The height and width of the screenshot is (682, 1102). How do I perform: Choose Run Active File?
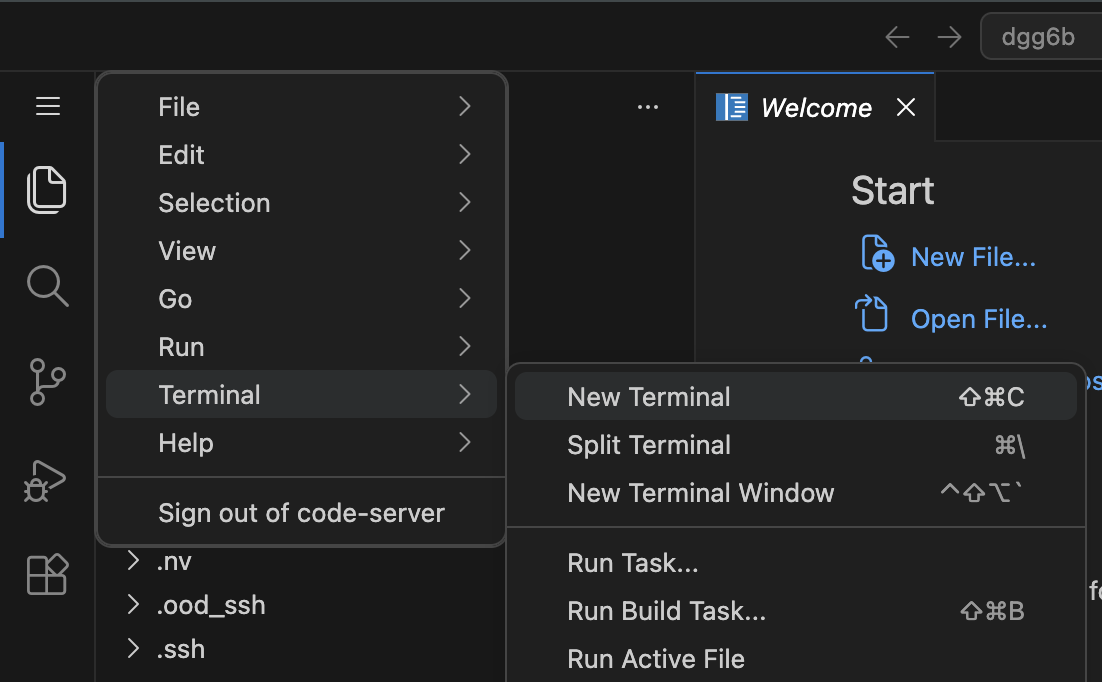tap(796, 659)
